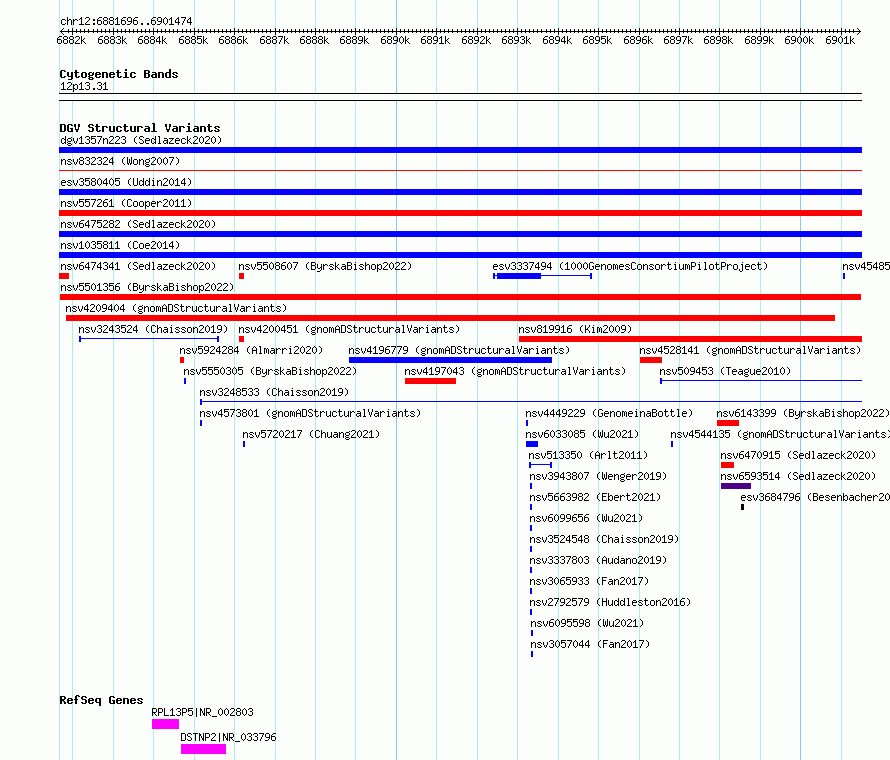Click the red bar under nsv4209404
This screenshot has width=890, height=760.
pyautogui.click(x=450, y=318)
